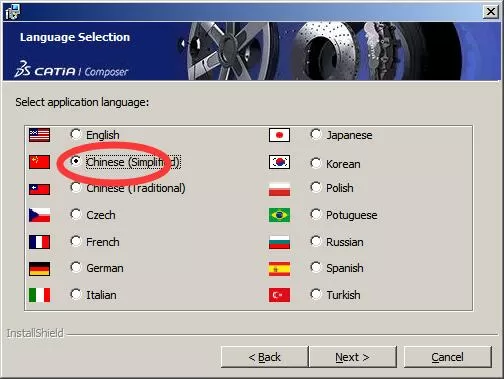Click the Turkish flag icon
Screen dimensions: 504x379
point(279,295)
